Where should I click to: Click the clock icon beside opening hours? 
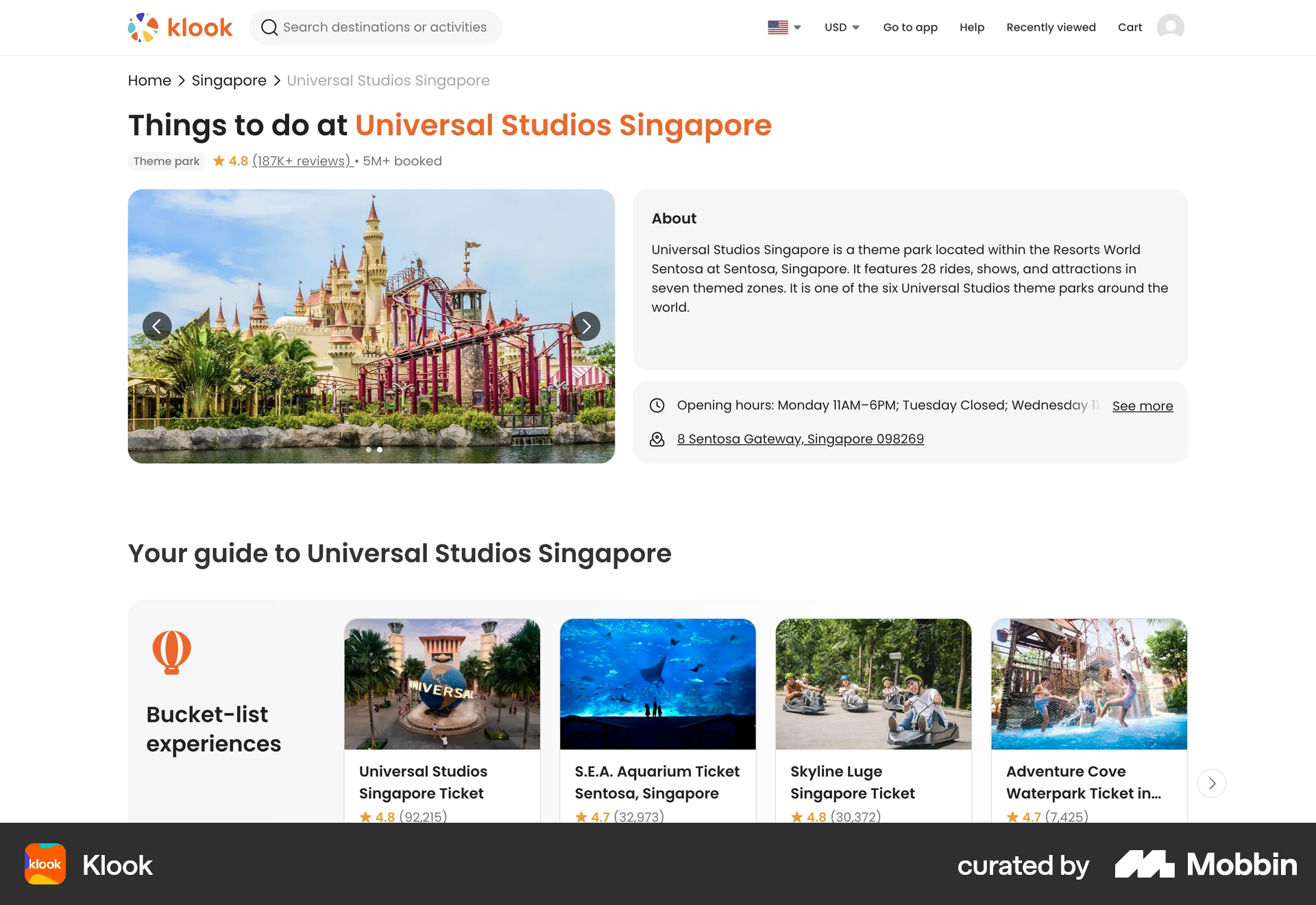[657, 405]
